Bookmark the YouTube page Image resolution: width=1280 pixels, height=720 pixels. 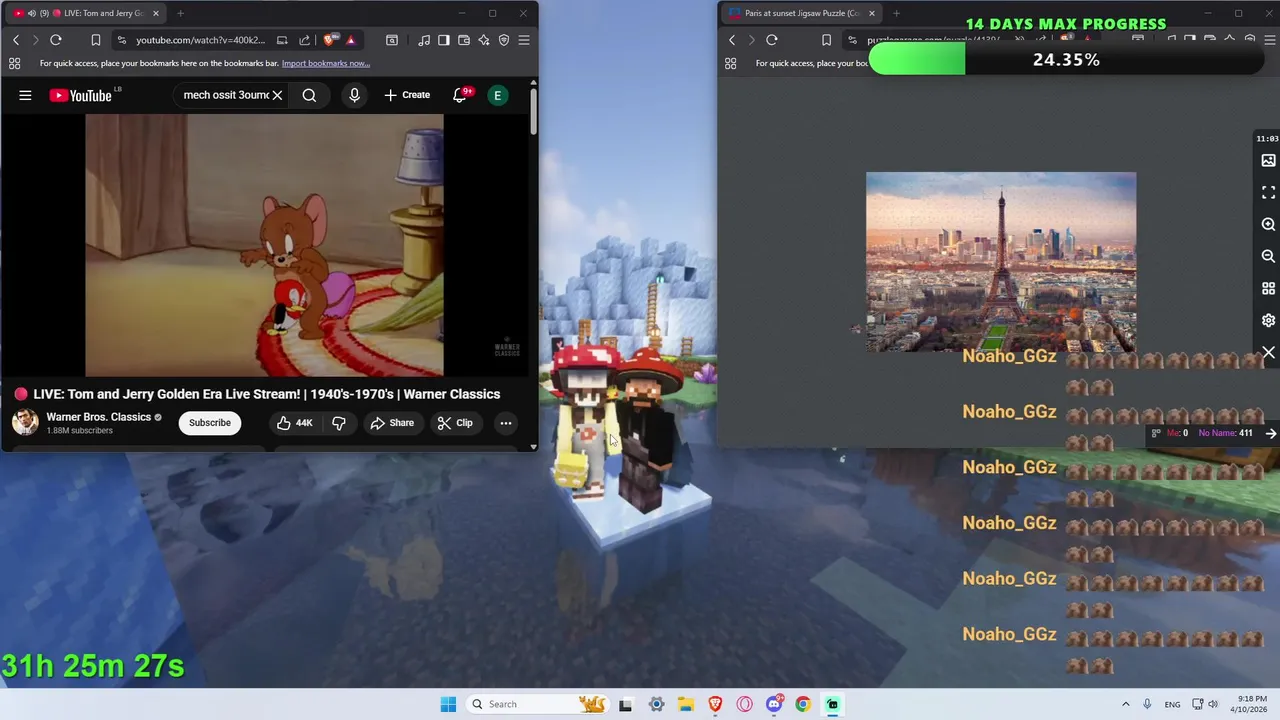click(x=96, y=40)
